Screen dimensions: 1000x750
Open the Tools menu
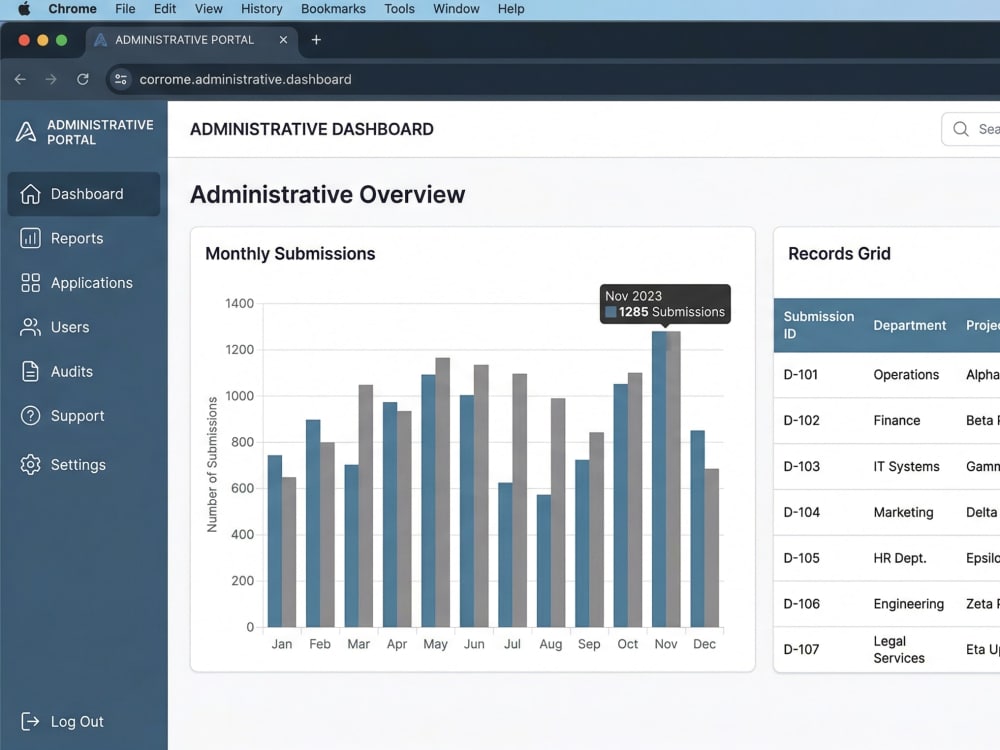coord(399,9)
